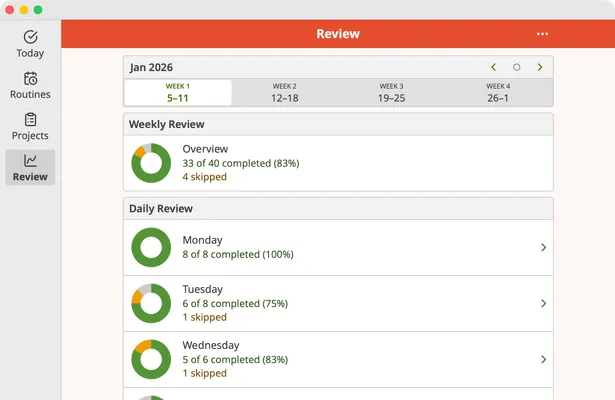
Task: Minimize the window with the yellow button
Action: click(x=24, y=10)
